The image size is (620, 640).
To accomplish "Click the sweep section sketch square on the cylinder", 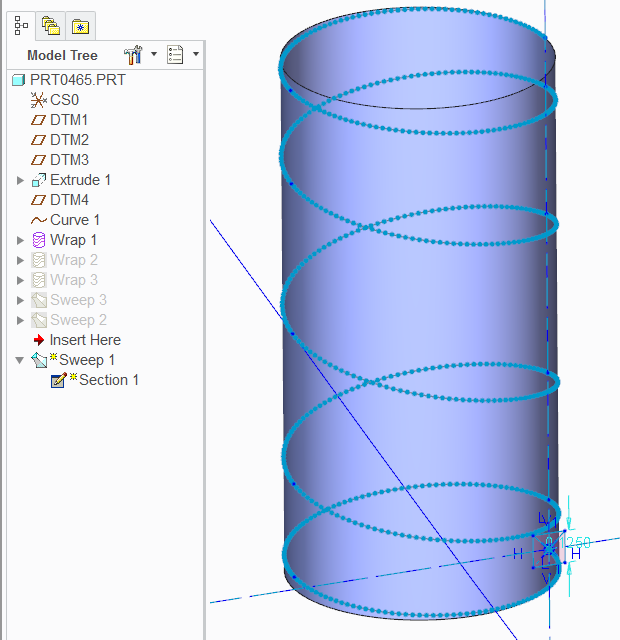I will [549, 549].
